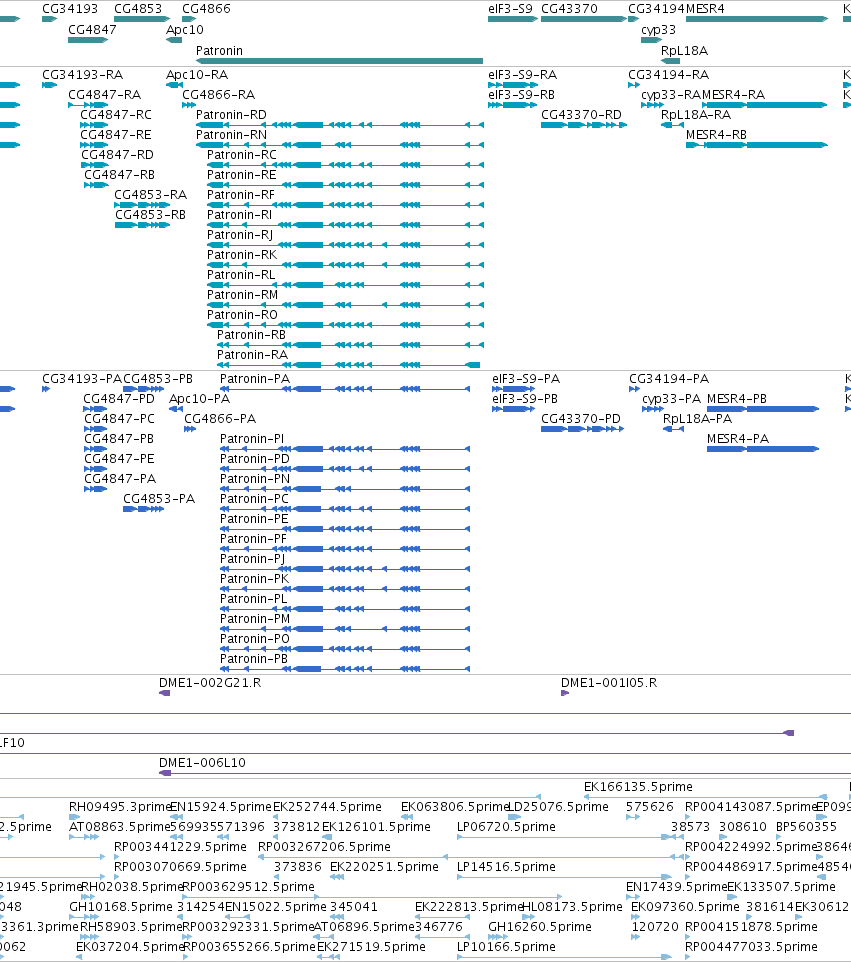Click the CG43370-PD protein feature
The height and width of the screenshot is (962, 851).
tap(582, 429)
